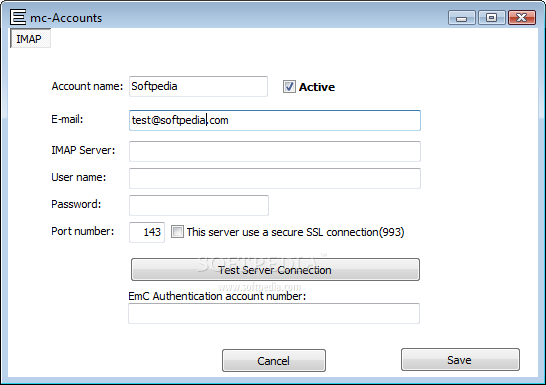Viewport: 546px width, 385px height.
Task: Click the 'Account name:' label
Action: coord(87,86)
